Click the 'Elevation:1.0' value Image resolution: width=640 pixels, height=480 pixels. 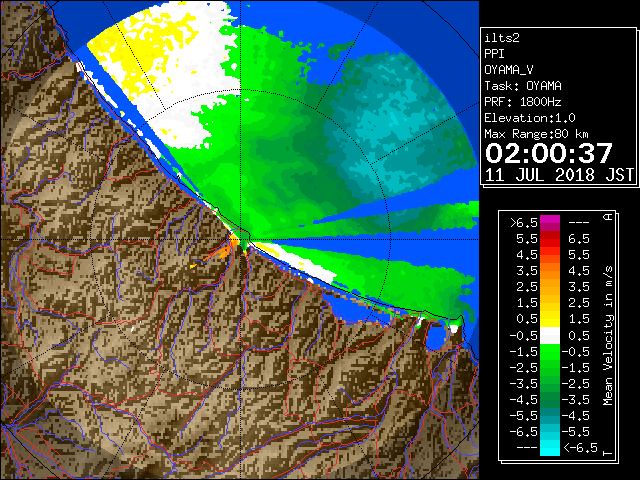(x=530, y=118)
